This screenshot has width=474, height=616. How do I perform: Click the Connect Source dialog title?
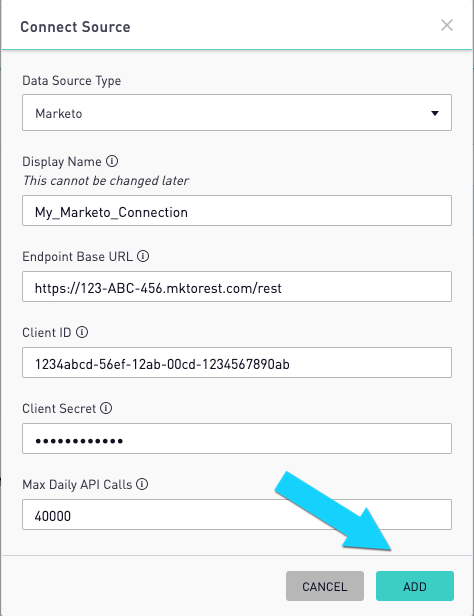(75, 27)
